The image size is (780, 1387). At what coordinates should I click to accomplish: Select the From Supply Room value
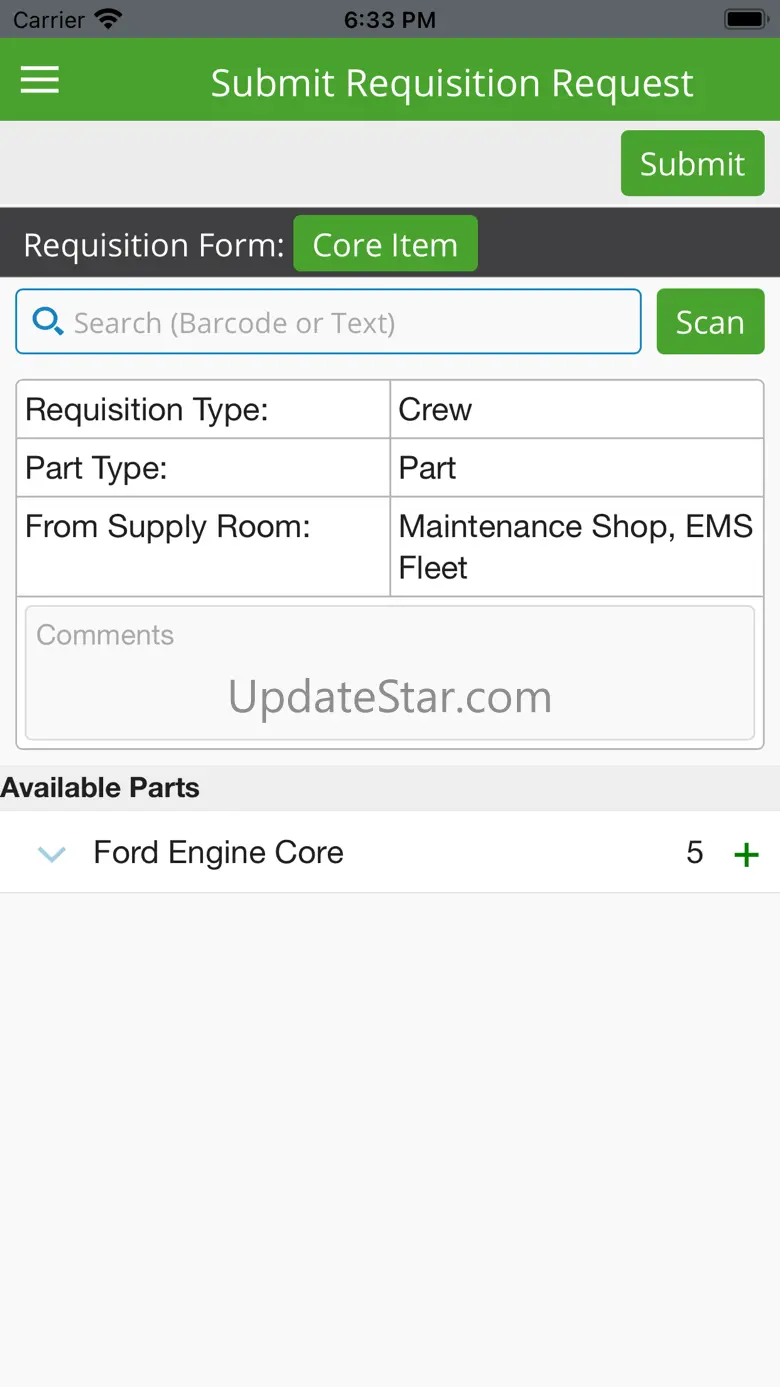(x=576, y=547)
